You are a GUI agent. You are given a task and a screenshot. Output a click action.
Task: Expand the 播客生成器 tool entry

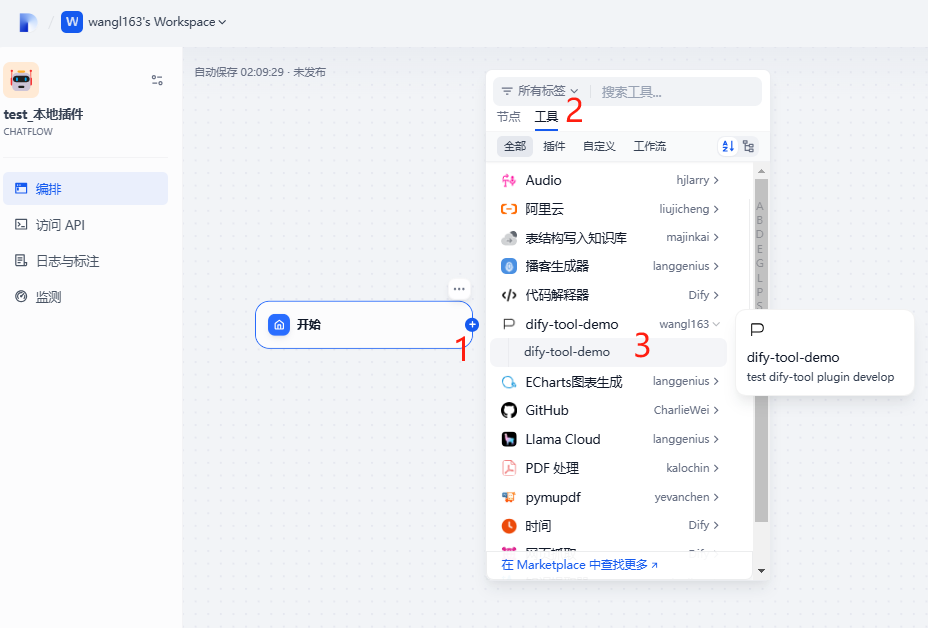click(610, 266)
